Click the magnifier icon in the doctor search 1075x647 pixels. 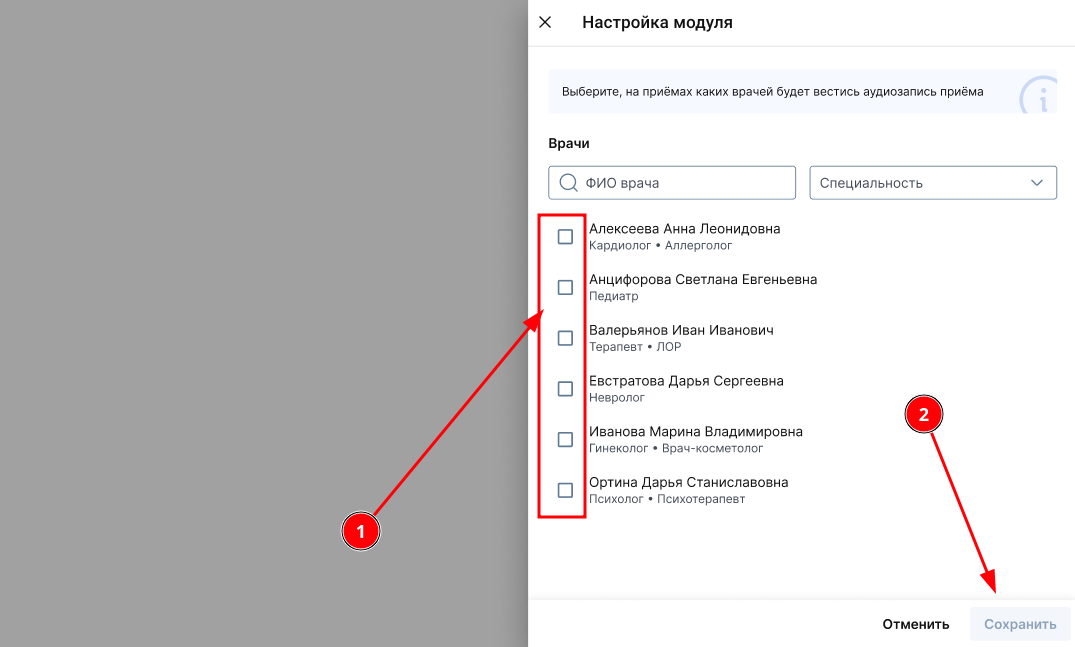tap(568, 183)
